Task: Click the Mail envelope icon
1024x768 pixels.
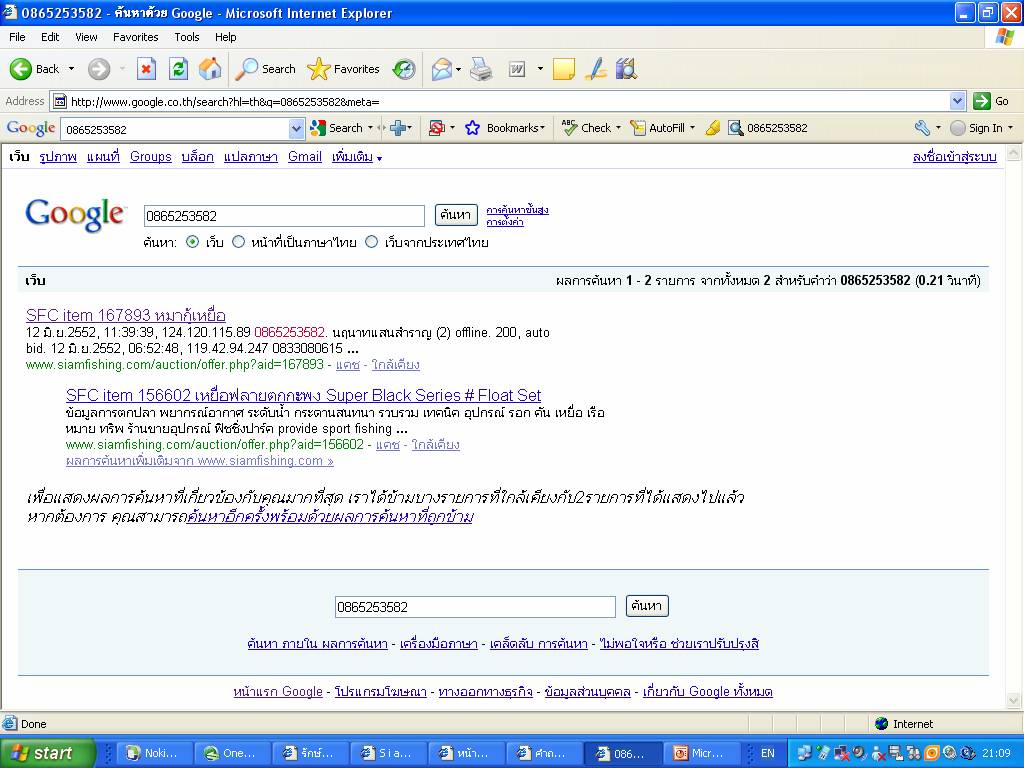Action: (x=441, y=69)
